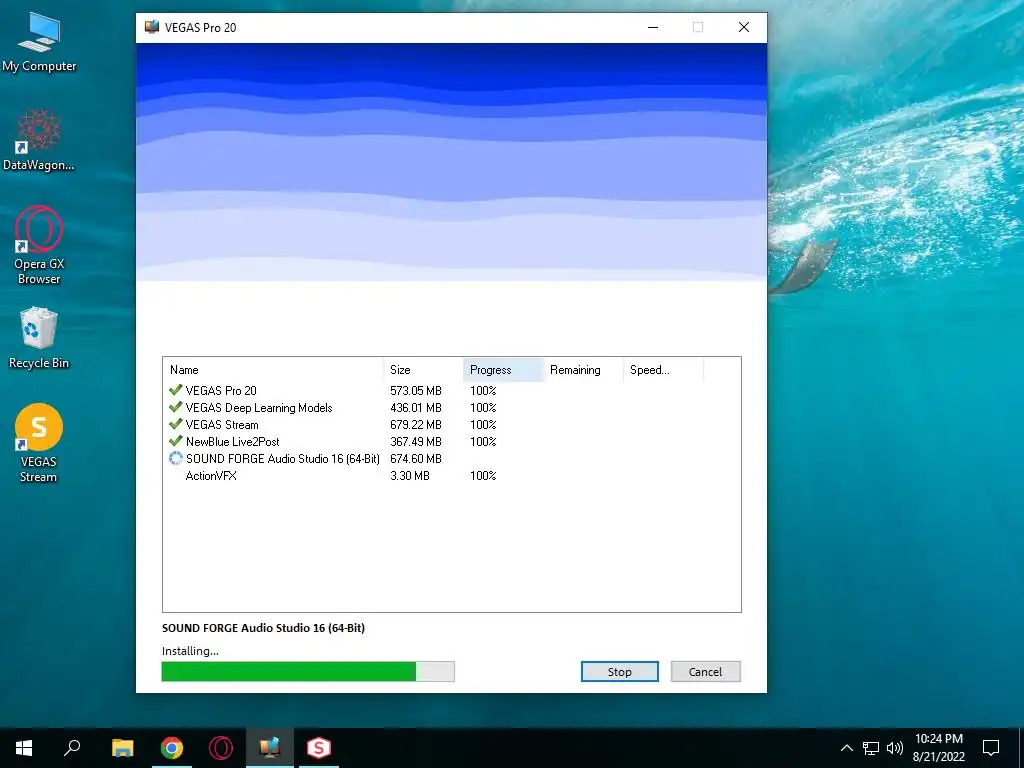Click the 367.49 MB size value
Image resolution: width=1024 pixels, height=768 pixels.
click(416, 441)
